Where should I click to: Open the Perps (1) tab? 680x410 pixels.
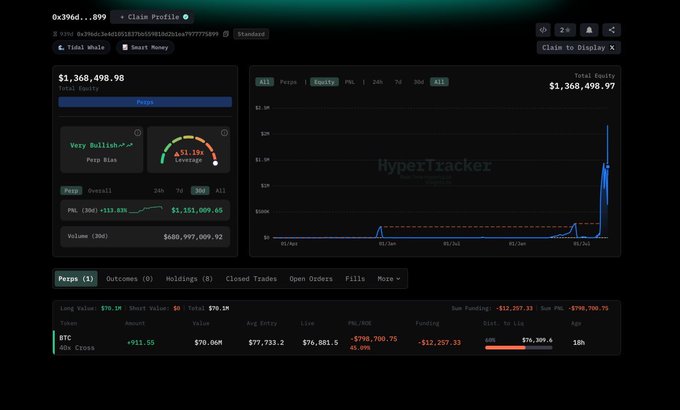(x=76, y=279)
